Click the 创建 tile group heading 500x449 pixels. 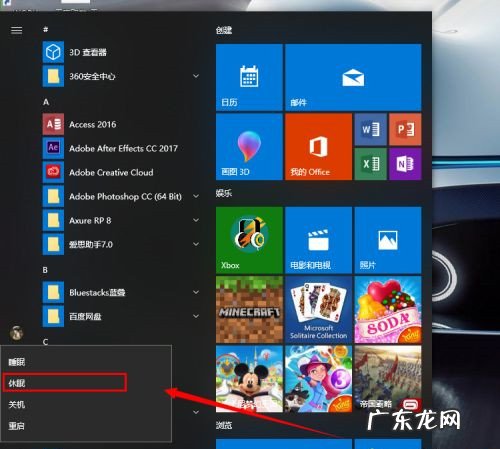click(x=224, y=30)
